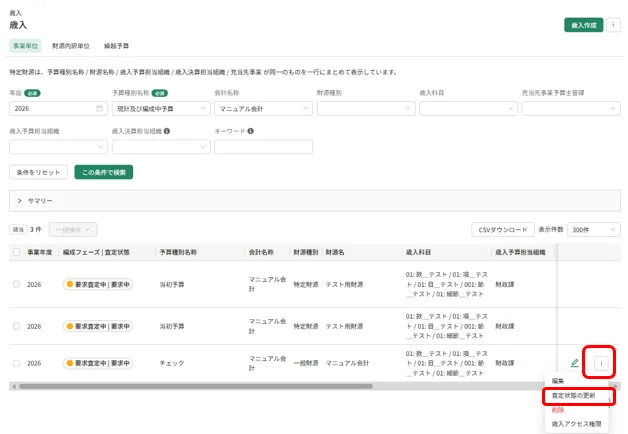The height and width of the screenshot is (434, 628).
Task: Click the info icon next to キーワード
Action: (250, 131)
